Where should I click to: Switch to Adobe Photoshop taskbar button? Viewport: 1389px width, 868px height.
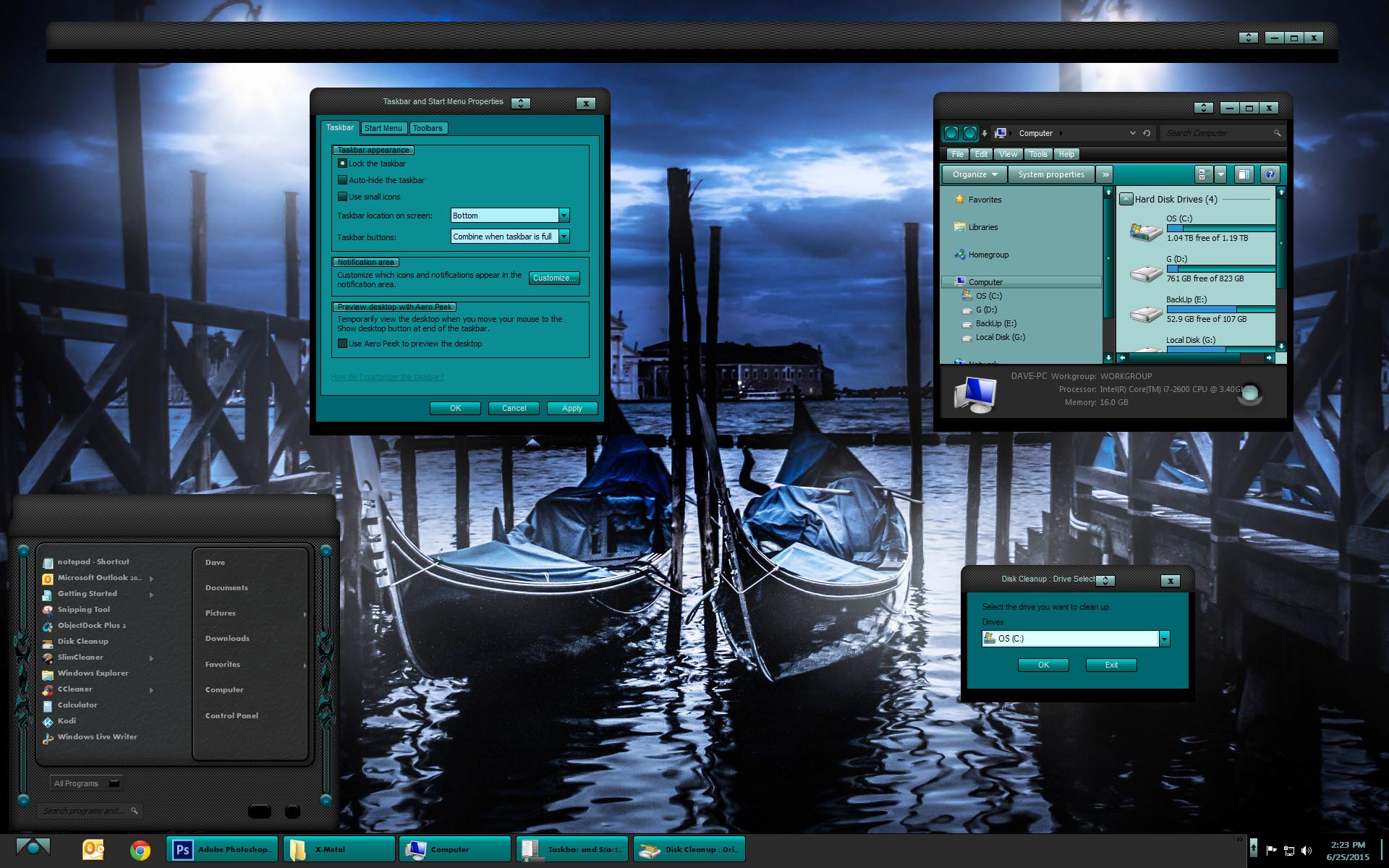(x=221, y=849)
